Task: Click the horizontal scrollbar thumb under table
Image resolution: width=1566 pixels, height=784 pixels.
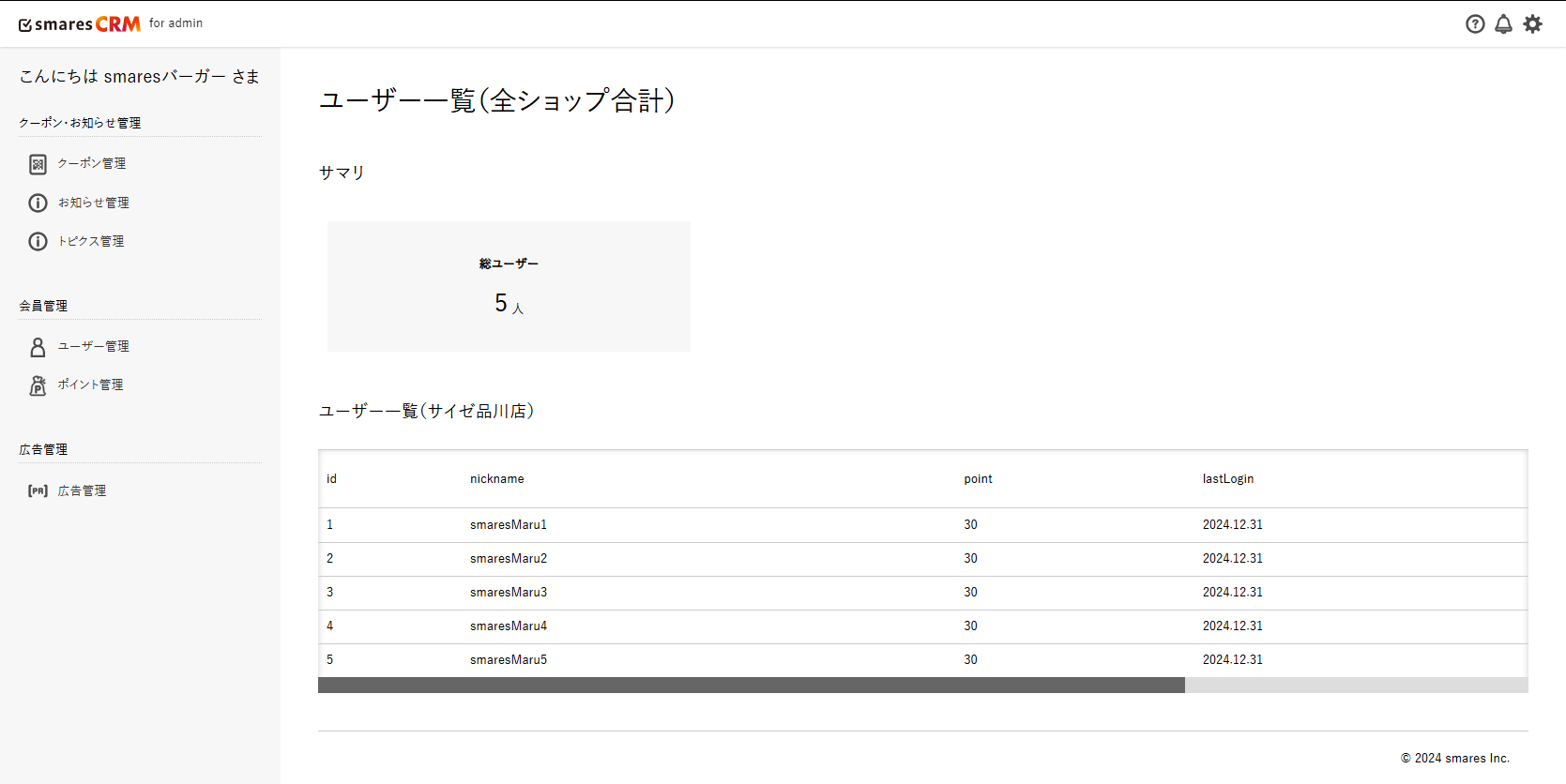Action: 752,686
